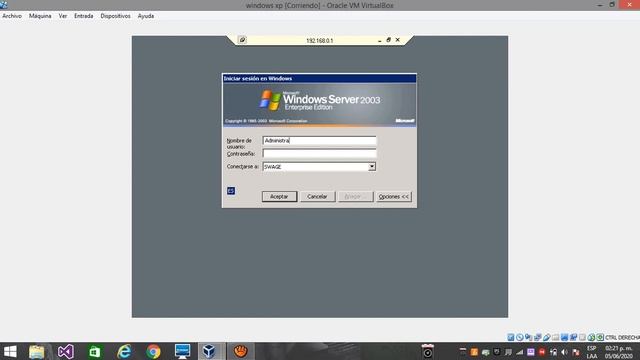Click the Aceptar button

tap(279, 196)
